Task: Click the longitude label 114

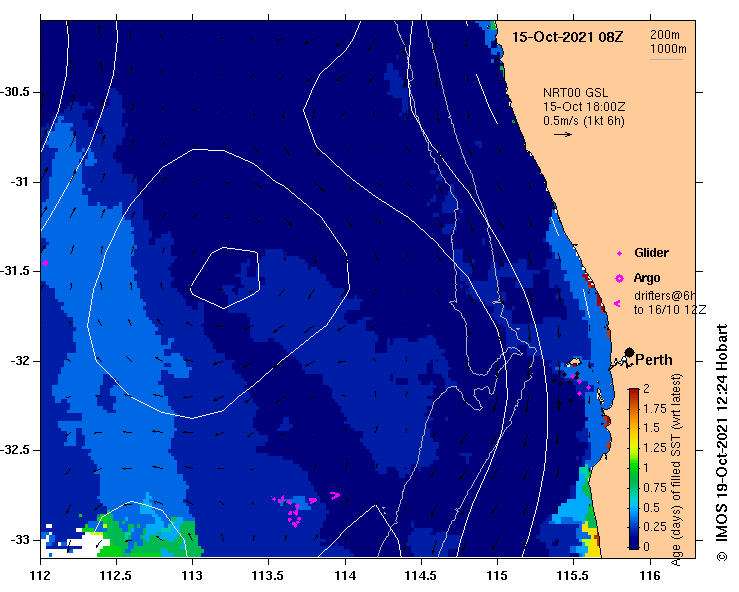Action: 345,576
